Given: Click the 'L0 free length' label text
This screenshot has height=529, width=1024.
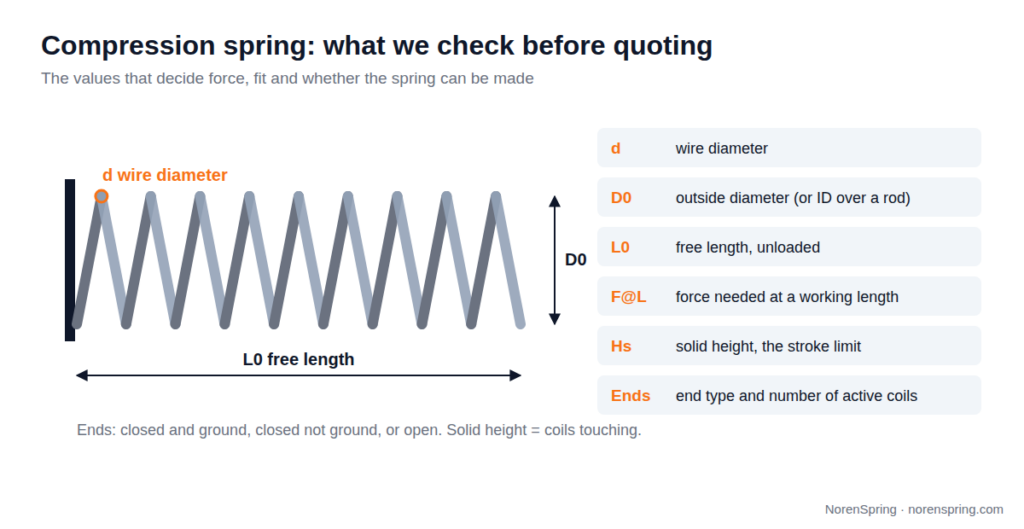Looking at the screenshot, I should click(x=298, y=359).
